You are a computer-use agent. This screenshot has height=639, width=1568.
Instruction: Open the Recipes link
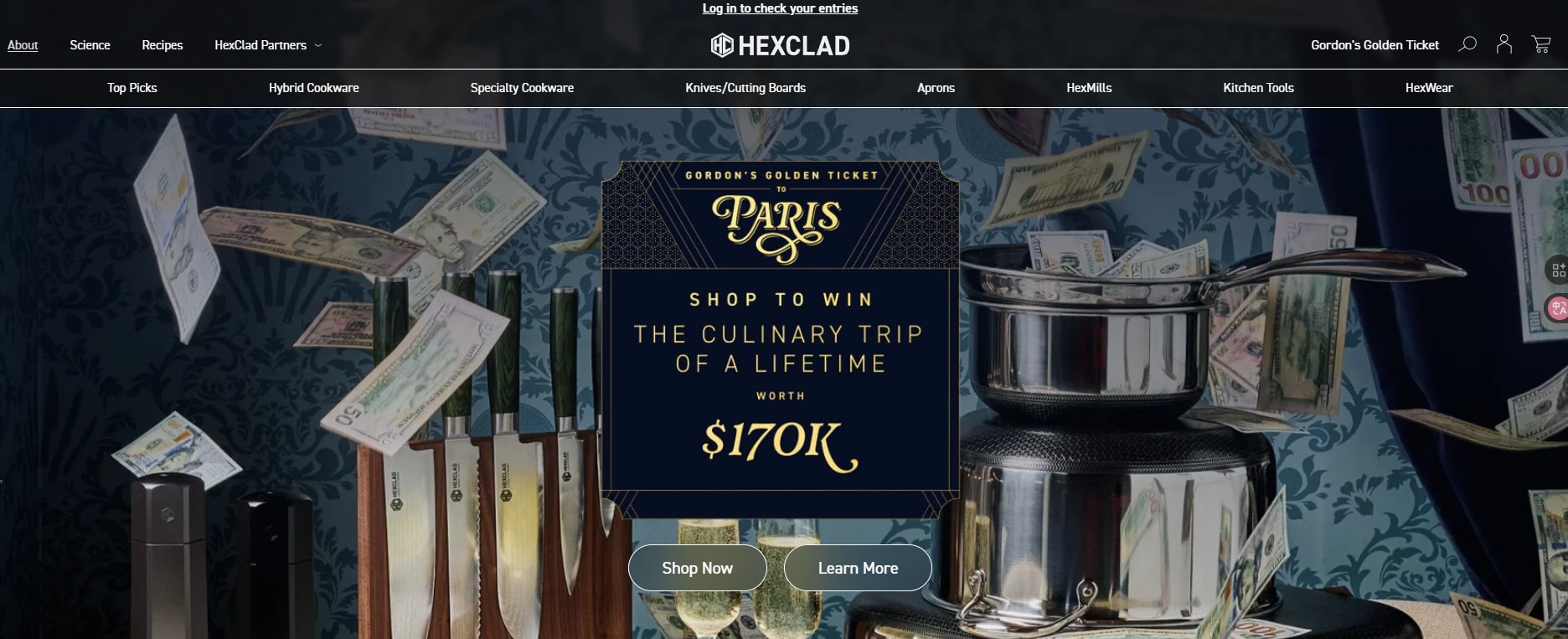(162, 45)
